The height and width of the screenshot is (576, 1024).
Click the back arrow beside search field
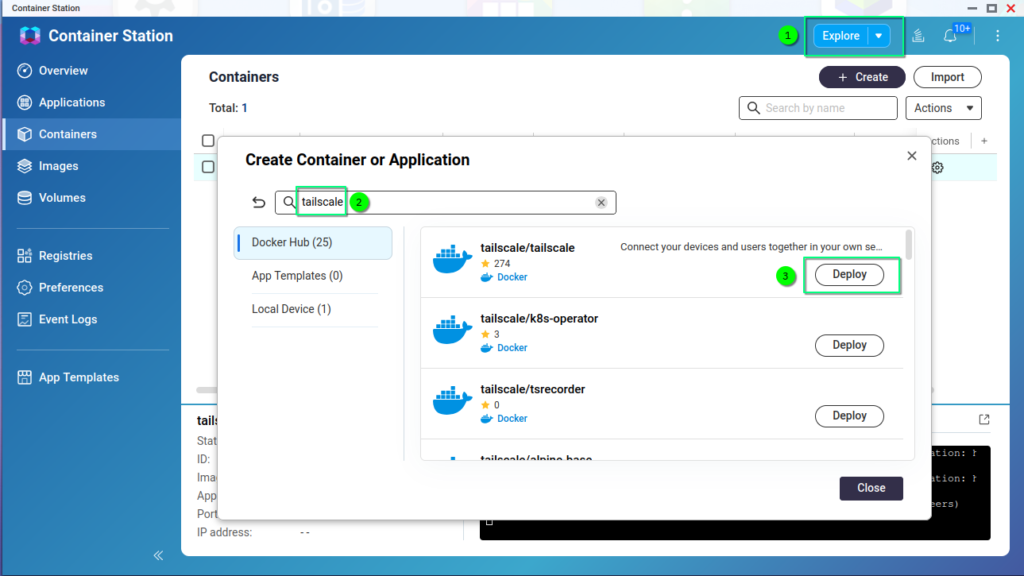(259, 203)
